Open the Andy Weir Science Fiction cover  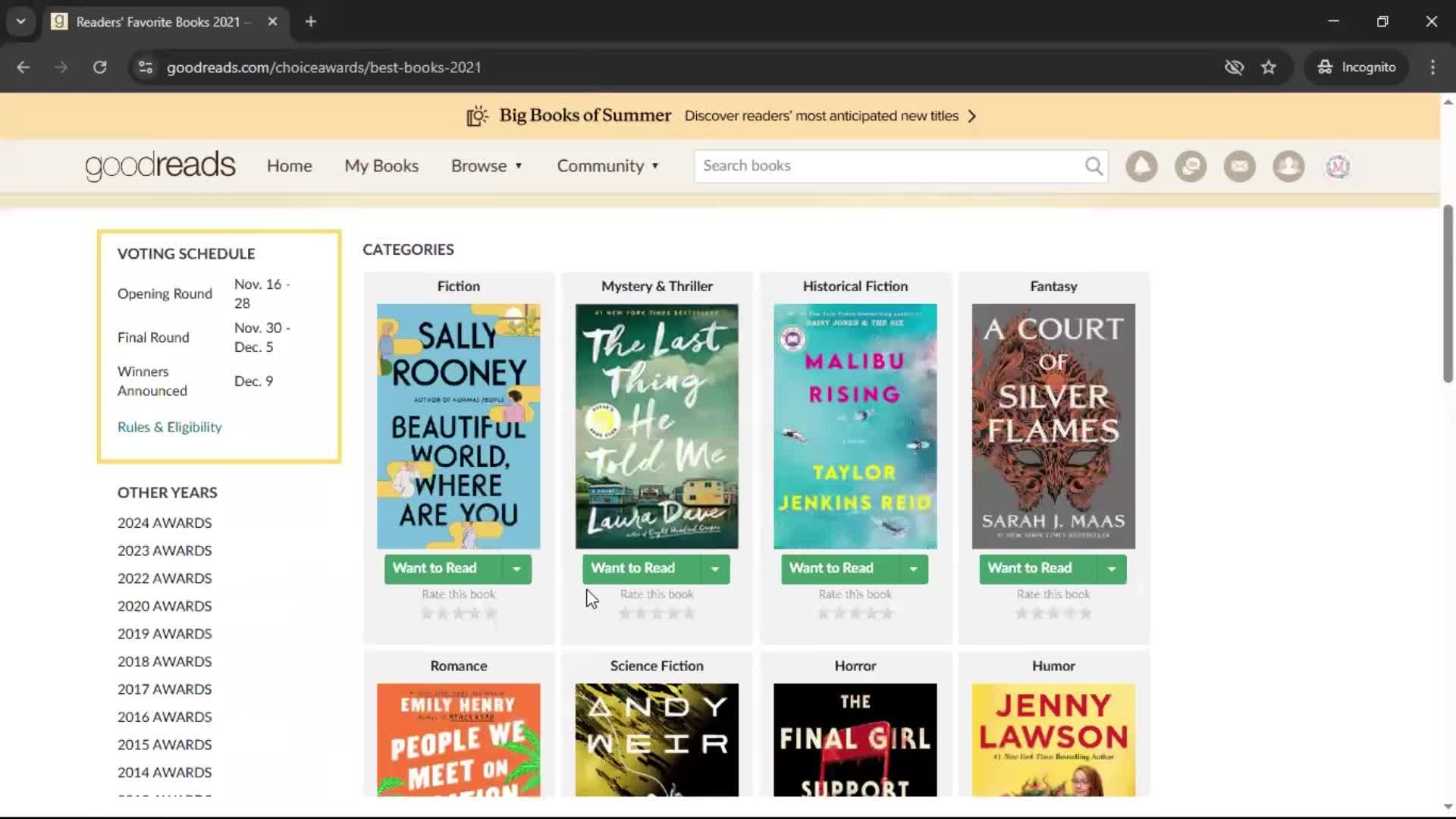[657, 740]
